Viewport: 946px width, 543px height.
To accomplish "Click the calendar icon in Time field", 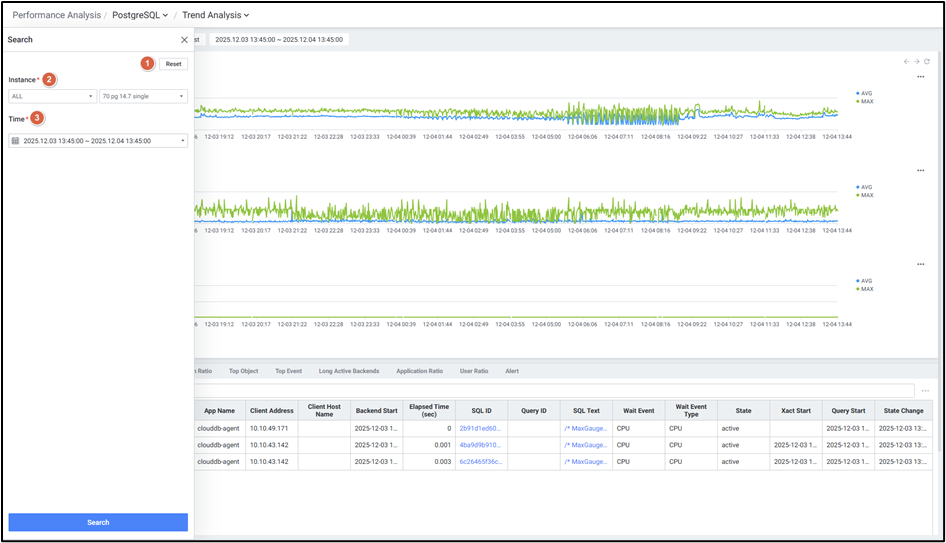I will coord(15,141).
